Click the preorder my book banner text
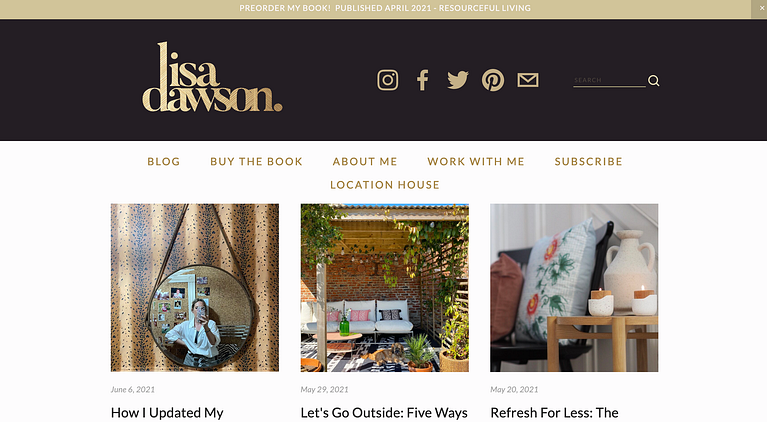Screen dimensions: 767x422 385,8
